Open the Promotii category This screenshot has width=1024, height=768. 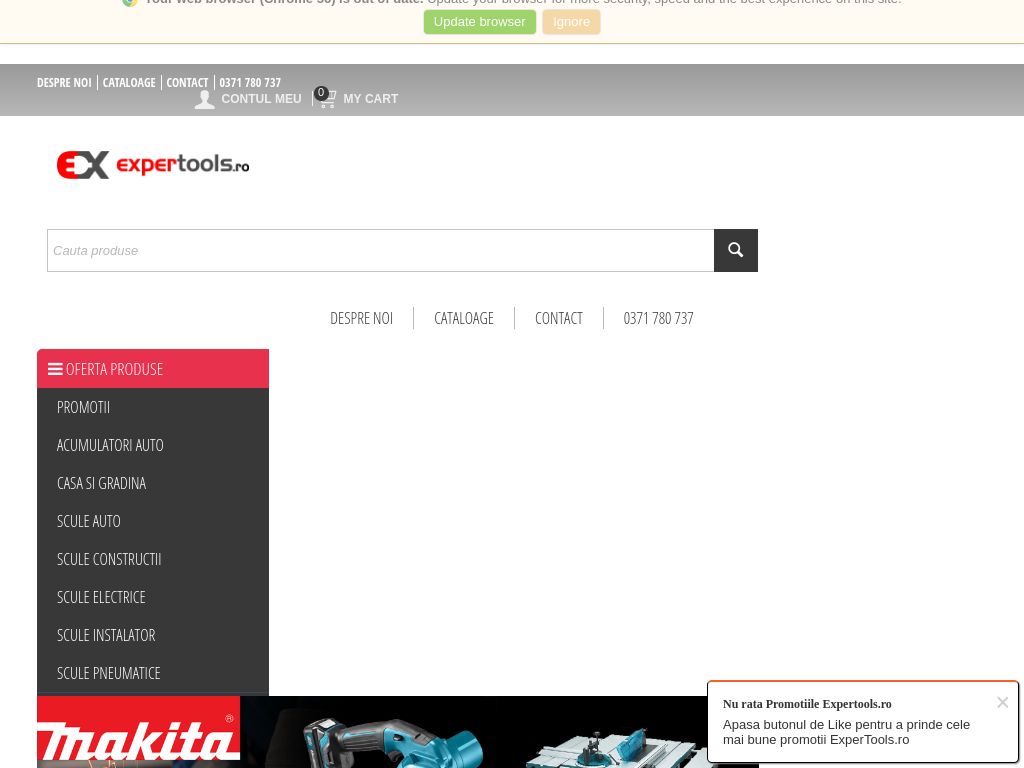84,407
